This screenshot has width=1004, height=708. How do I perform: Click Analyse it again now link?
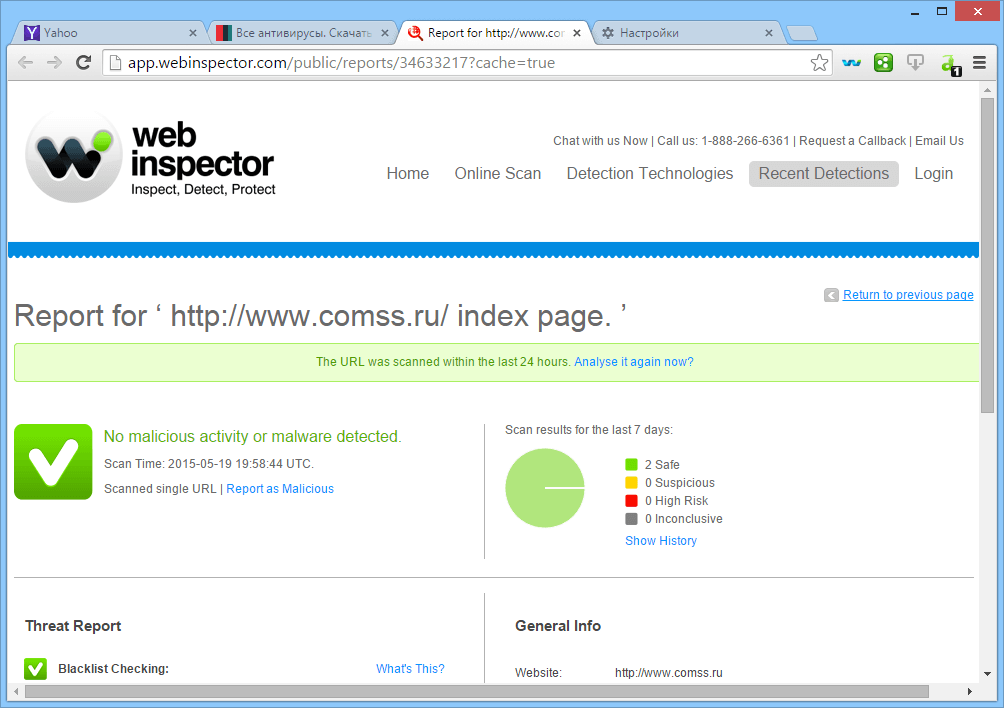pos(634,362)
